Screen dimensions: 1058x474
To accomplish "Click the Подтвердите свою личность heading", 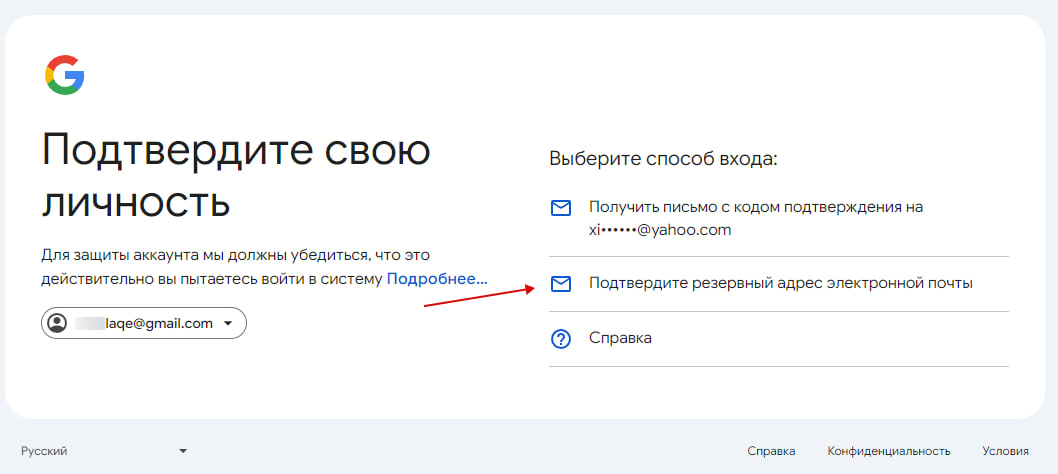I will coord(235,176).
